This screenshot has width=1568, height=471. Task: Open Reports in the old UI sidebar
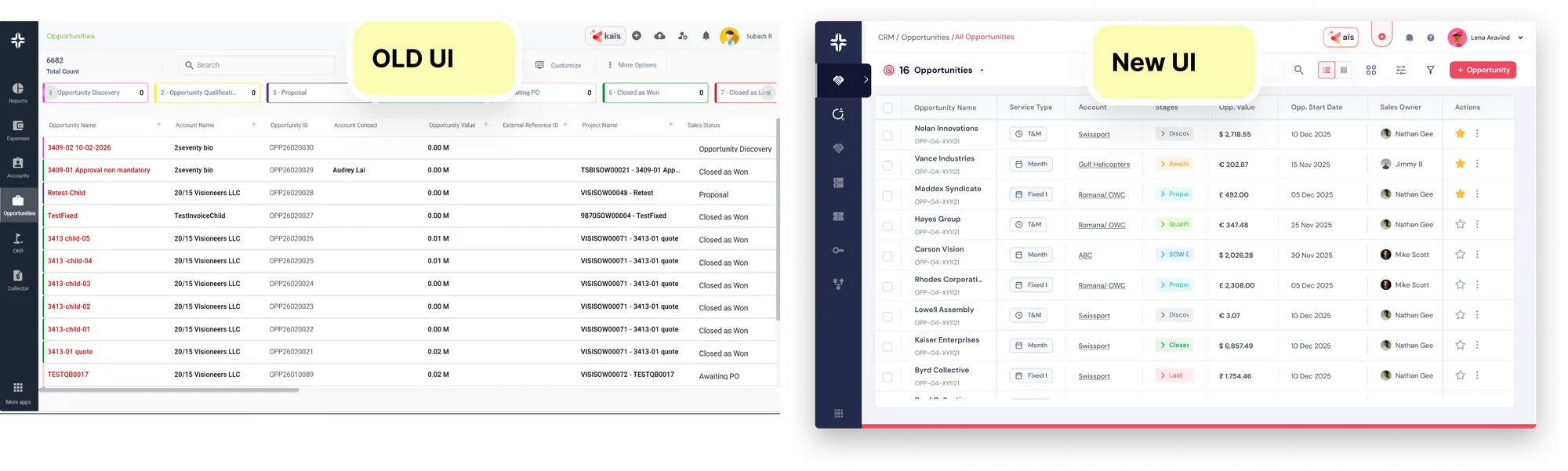coord(18,92)
